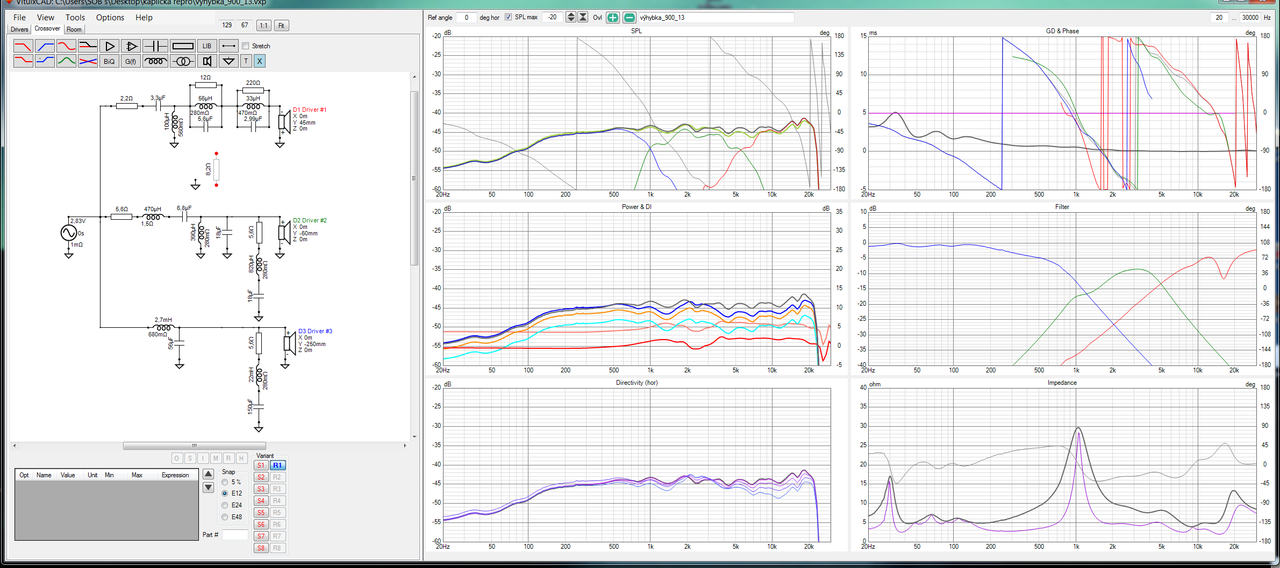
Task: Move optimizer row down with arrow button
Action: 208,488
